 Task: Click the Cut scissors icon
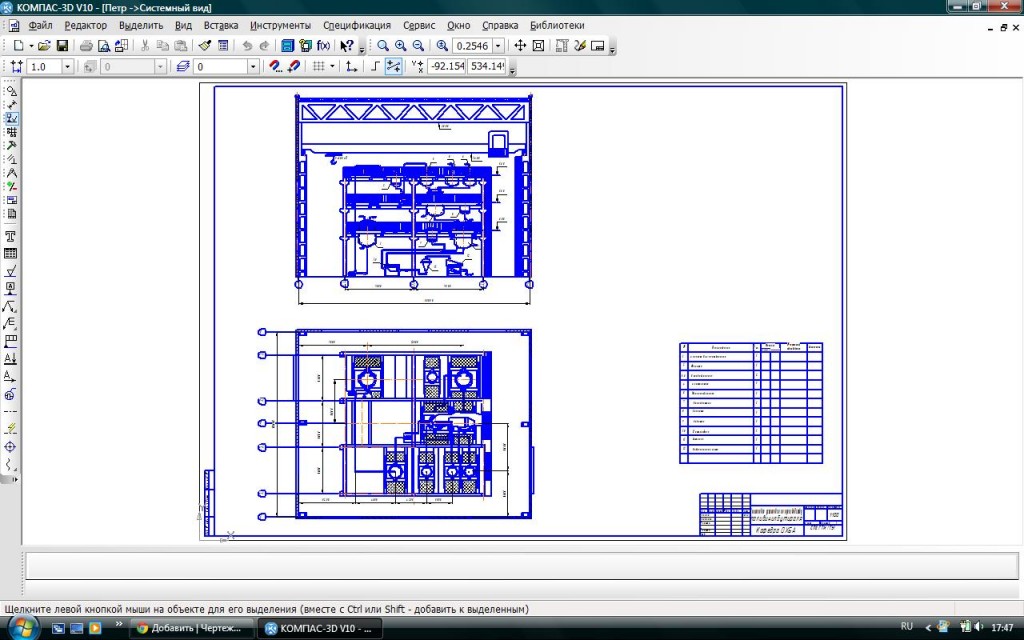click(x=145, y=46)
